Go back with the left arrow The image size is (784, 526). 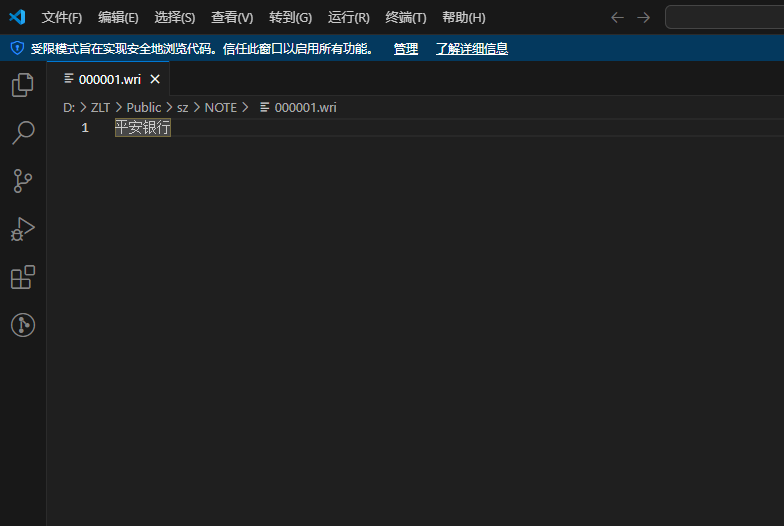(x=617, y=17)
